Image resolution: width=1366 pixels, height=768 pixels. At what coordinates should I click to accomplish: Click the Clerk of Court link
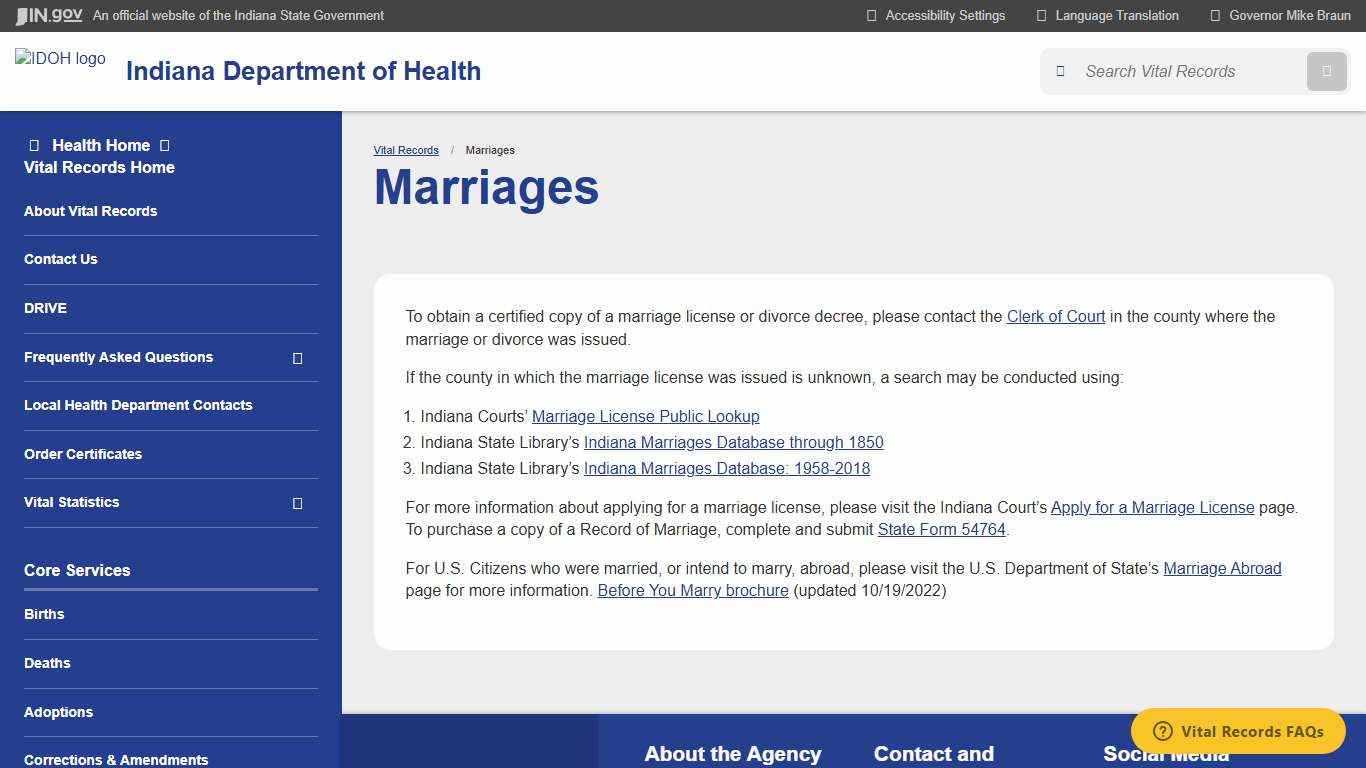point(1056,316)
